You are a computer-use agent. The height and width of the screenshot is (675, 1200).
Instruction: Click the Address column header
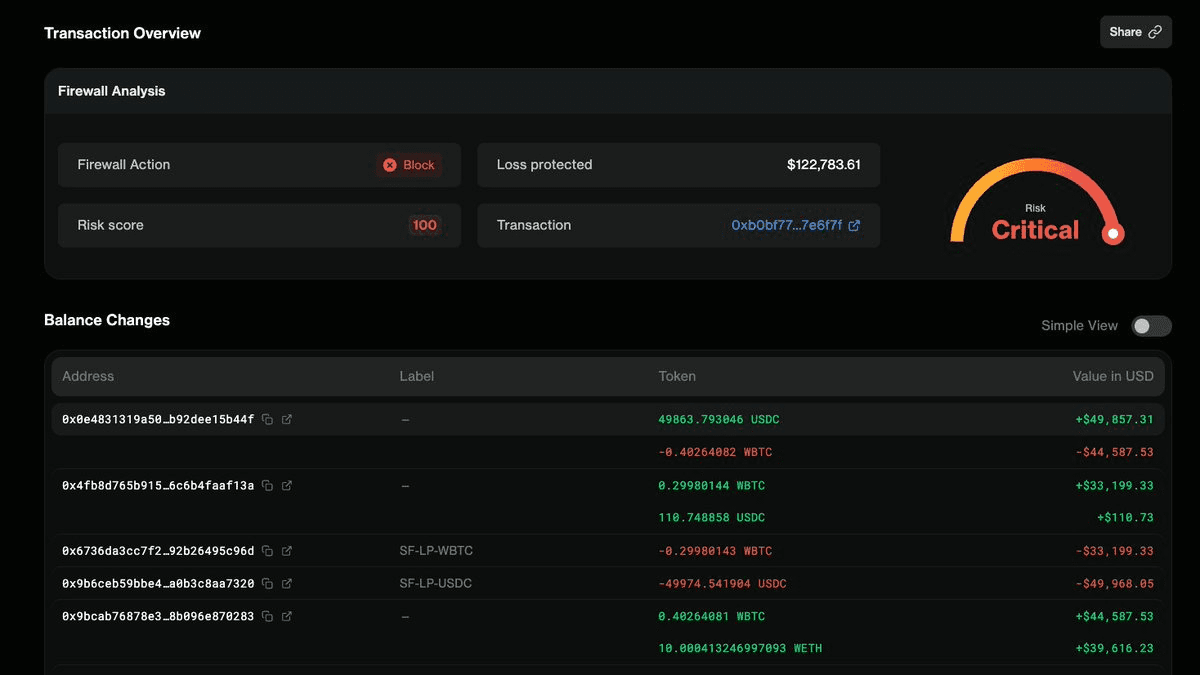[88, 377]
